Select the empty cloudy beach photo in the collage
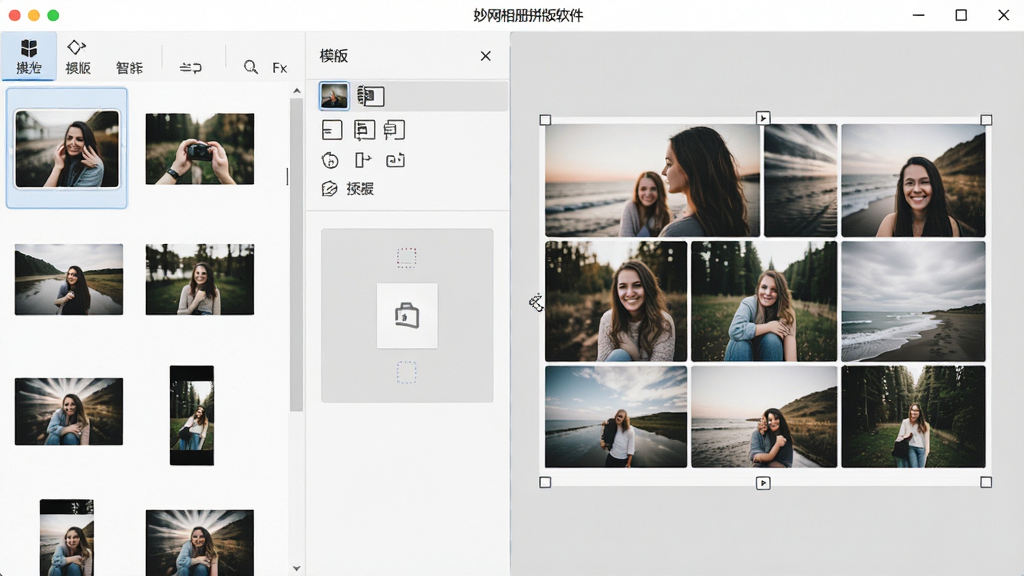The image size is (1024, 576). point(913,301)
